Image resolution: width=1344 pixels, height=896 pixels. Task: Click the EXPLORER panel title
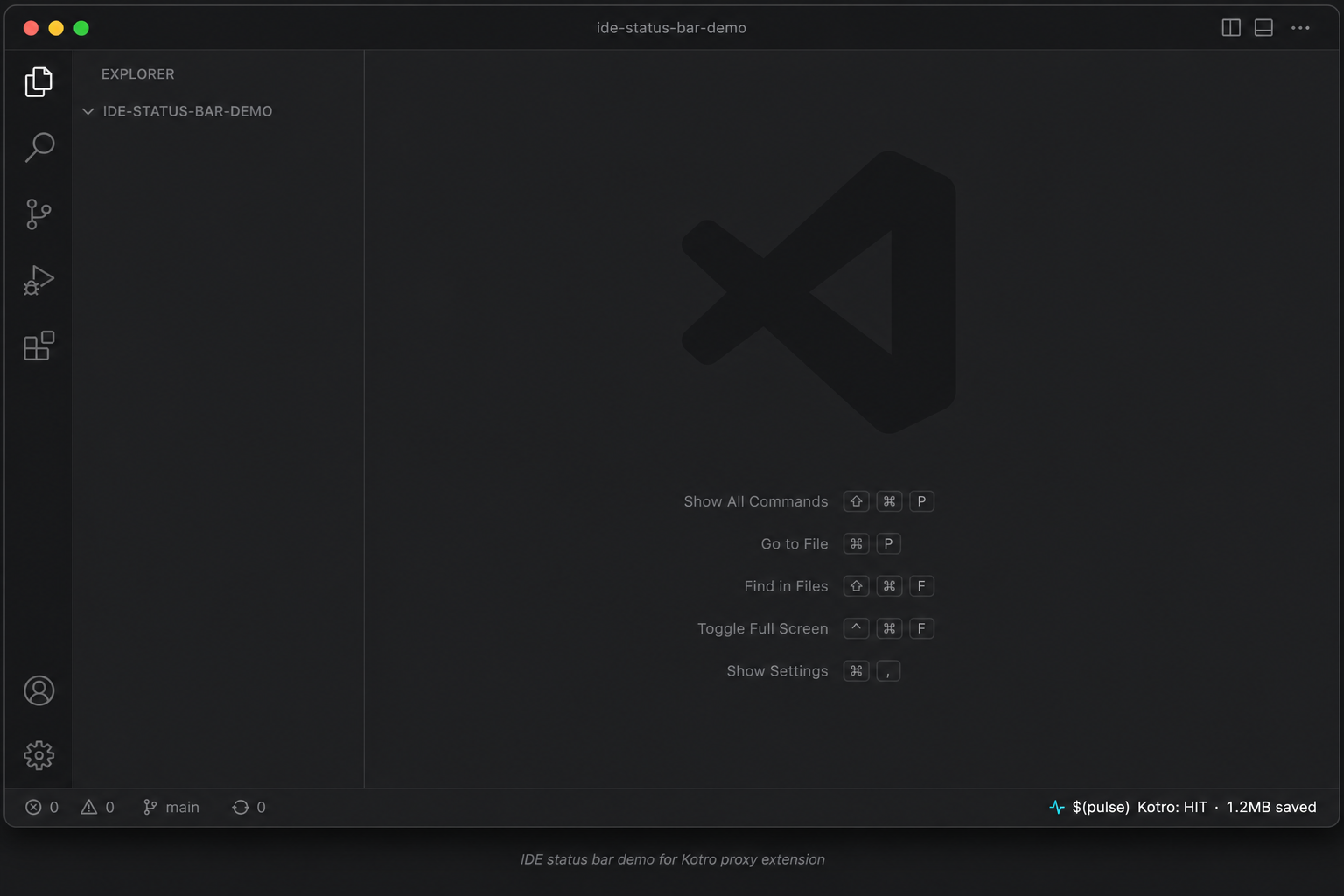(138, 74)
